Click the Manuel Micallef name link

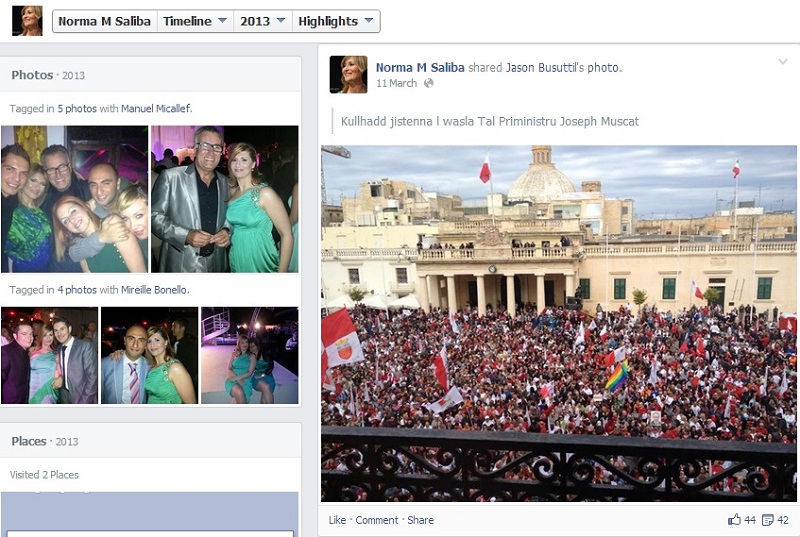tap(155, 108)
